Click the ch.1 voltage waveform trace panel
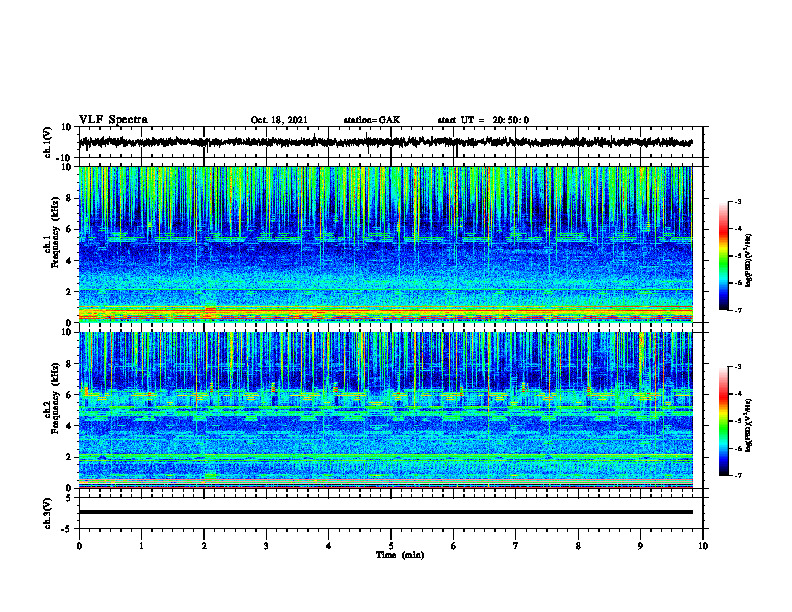Image resolution: width=792 pixels, height=612 pixels. point(391,142)
